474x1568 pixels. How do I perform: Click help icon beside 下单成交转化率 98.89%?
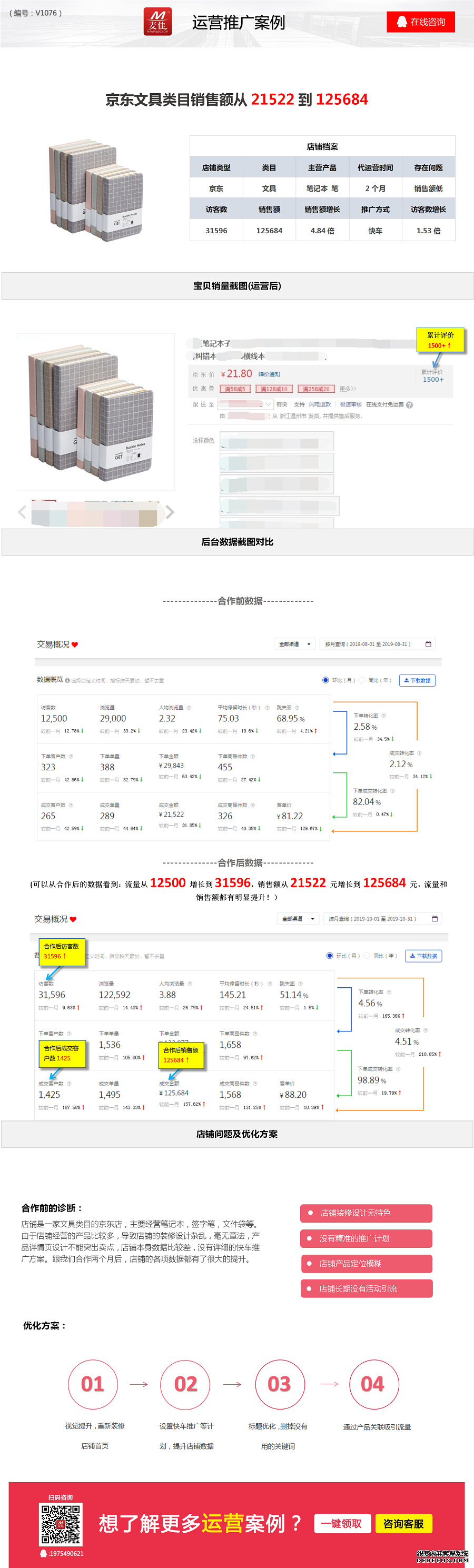(398, 1069)
